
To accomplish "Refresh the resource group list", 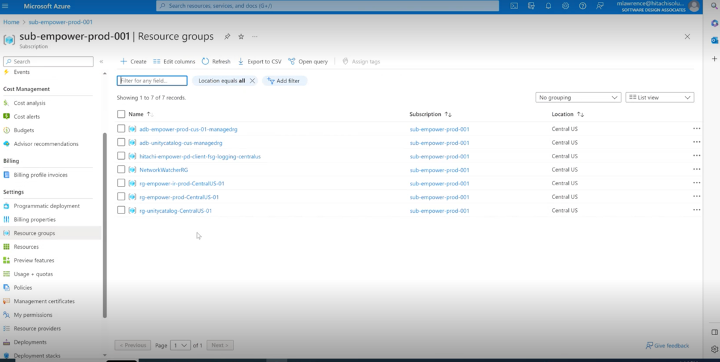I will (216, 61).
